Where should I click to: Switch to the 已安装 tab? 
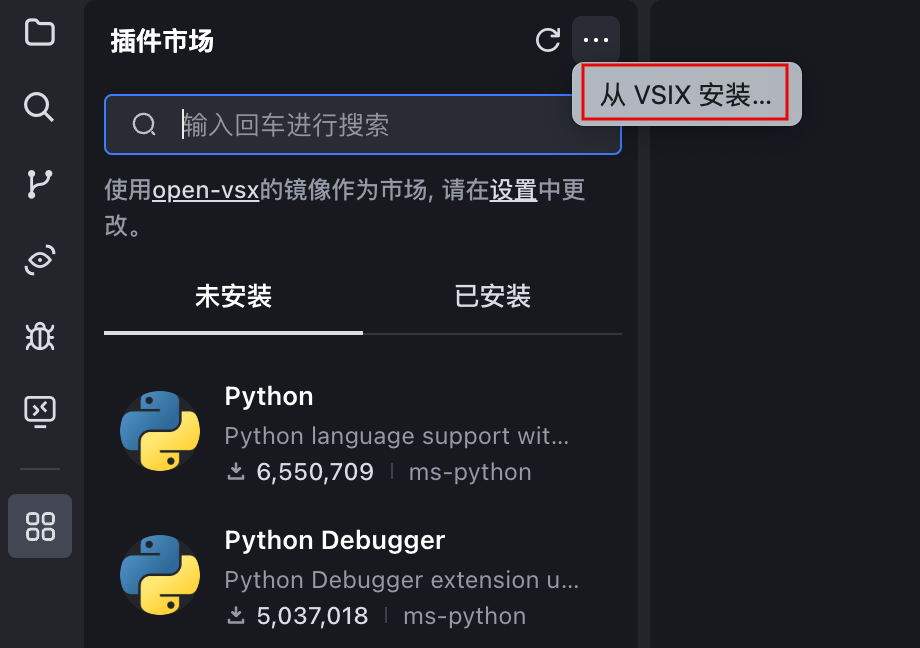(492, 297)
